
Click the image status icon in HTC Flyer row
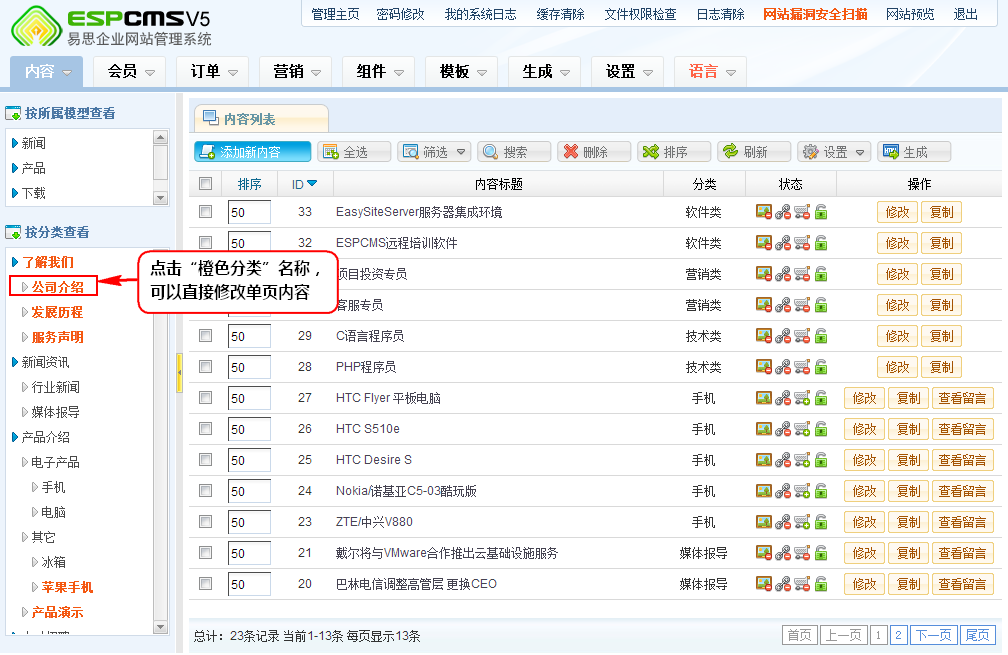(763, 398)
